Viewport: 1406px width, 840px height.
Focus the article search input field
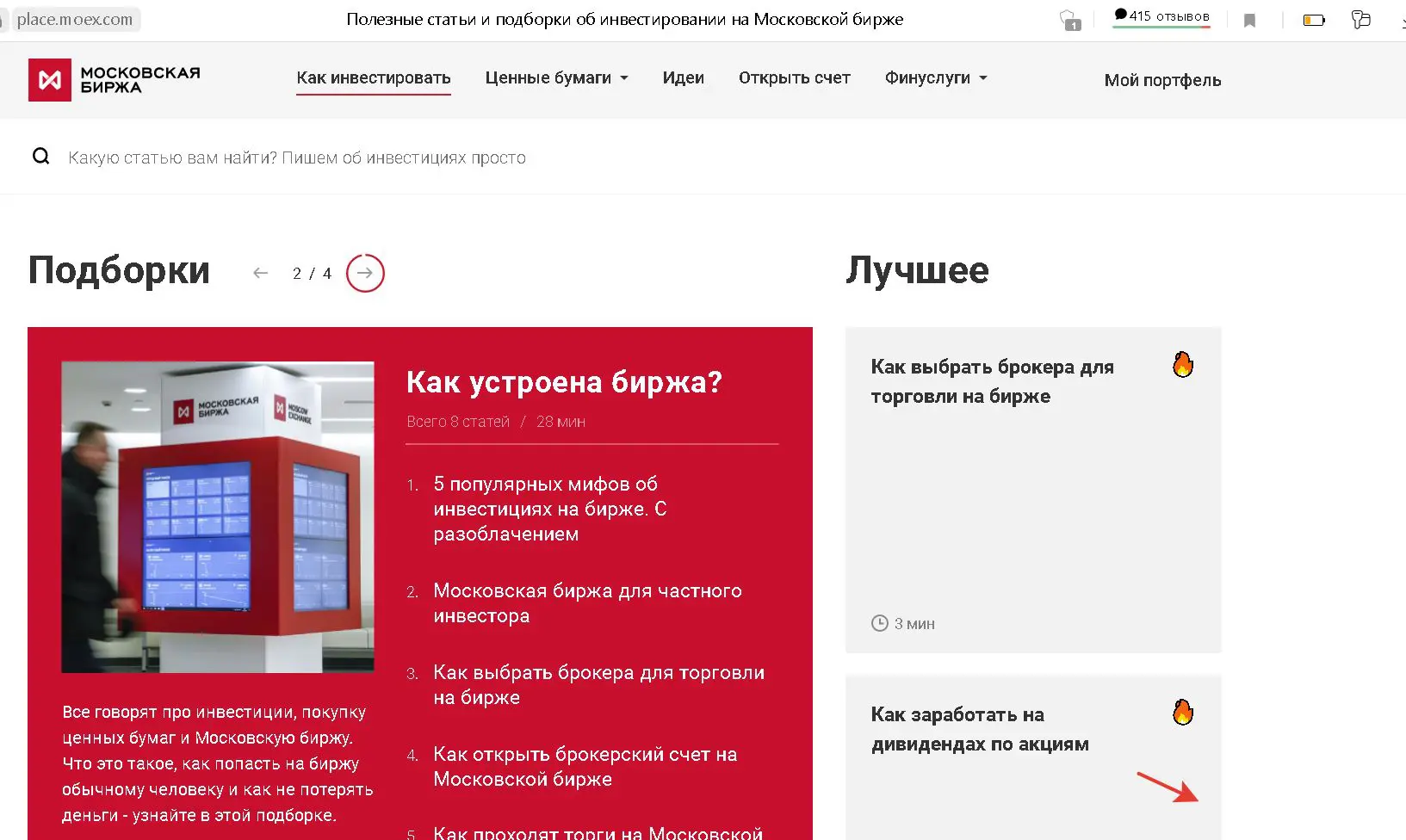pos(297,157)
